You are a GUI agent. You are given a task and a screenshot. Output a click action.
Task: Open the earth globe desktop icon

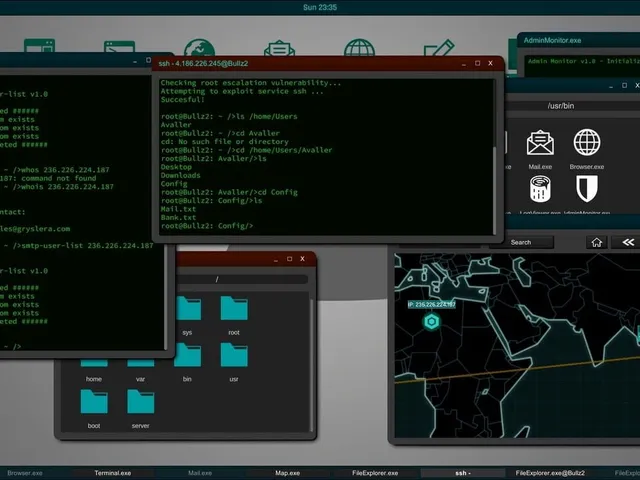199,48
